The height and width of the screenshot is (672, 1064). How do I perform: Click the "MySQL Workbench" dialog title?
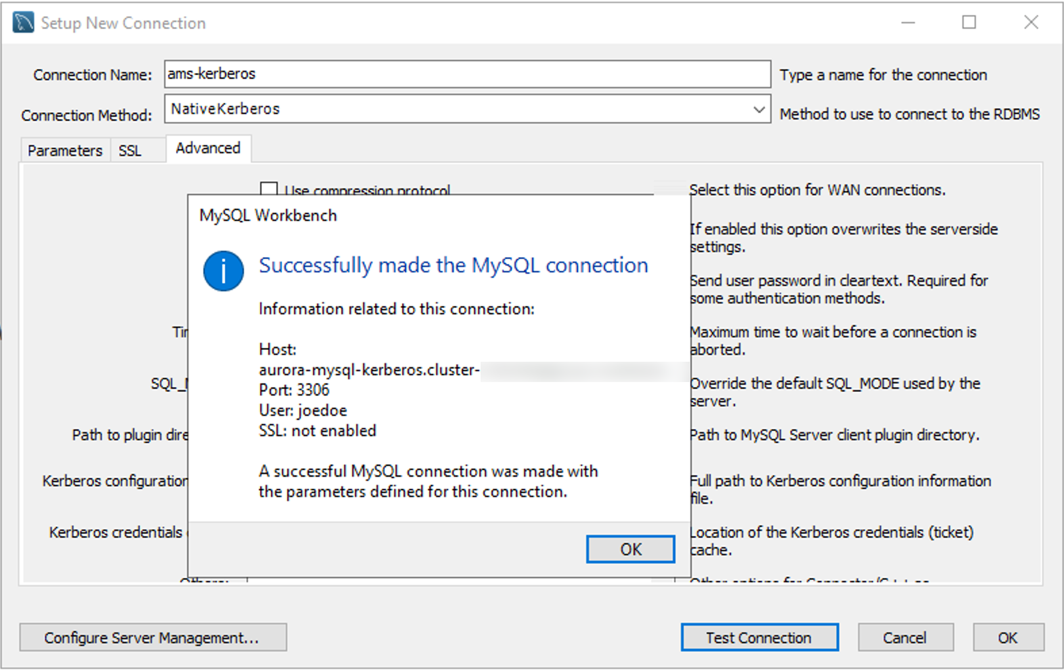(268, 215)
